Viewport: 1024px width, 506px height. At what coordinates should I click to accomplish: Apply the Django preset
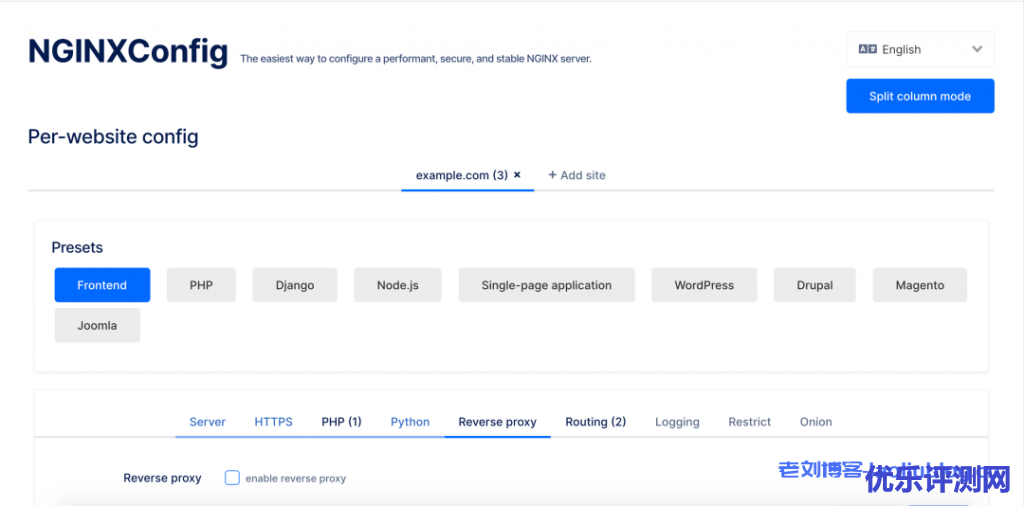295,285
